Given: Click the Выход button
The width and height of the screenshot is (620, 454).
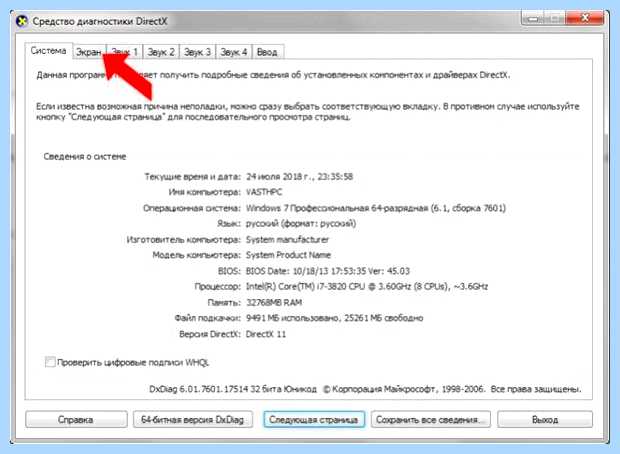Looking at the screenshot, I should tap(545, 419).
